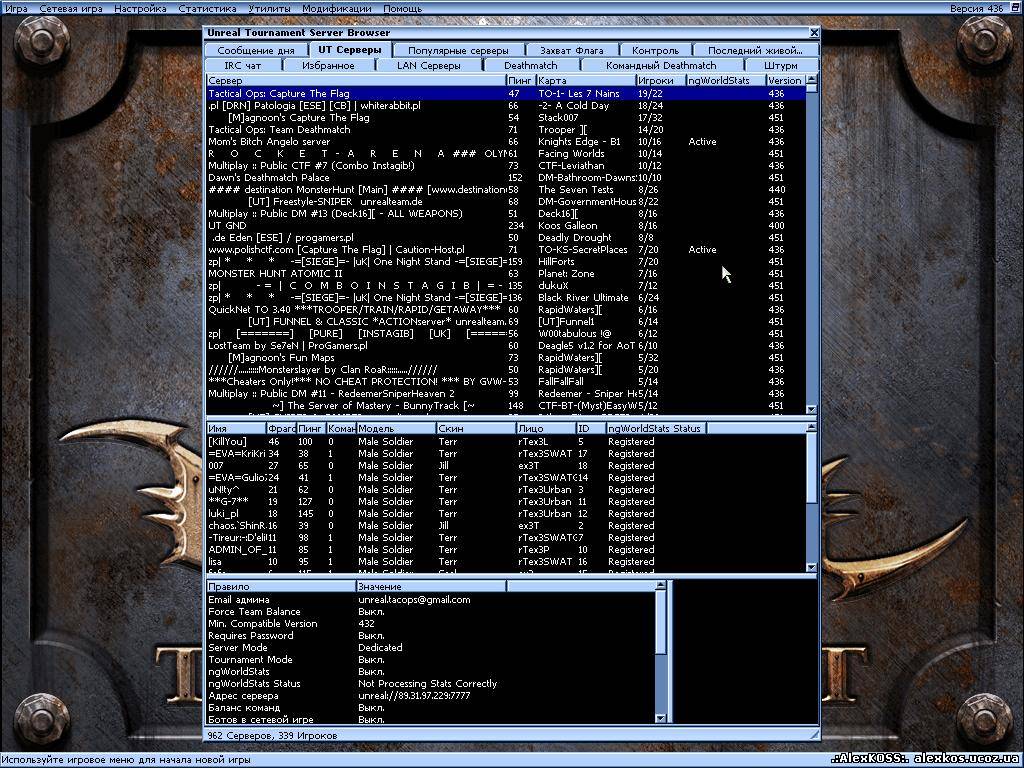Select the UT GND server row

click(506, 225)
